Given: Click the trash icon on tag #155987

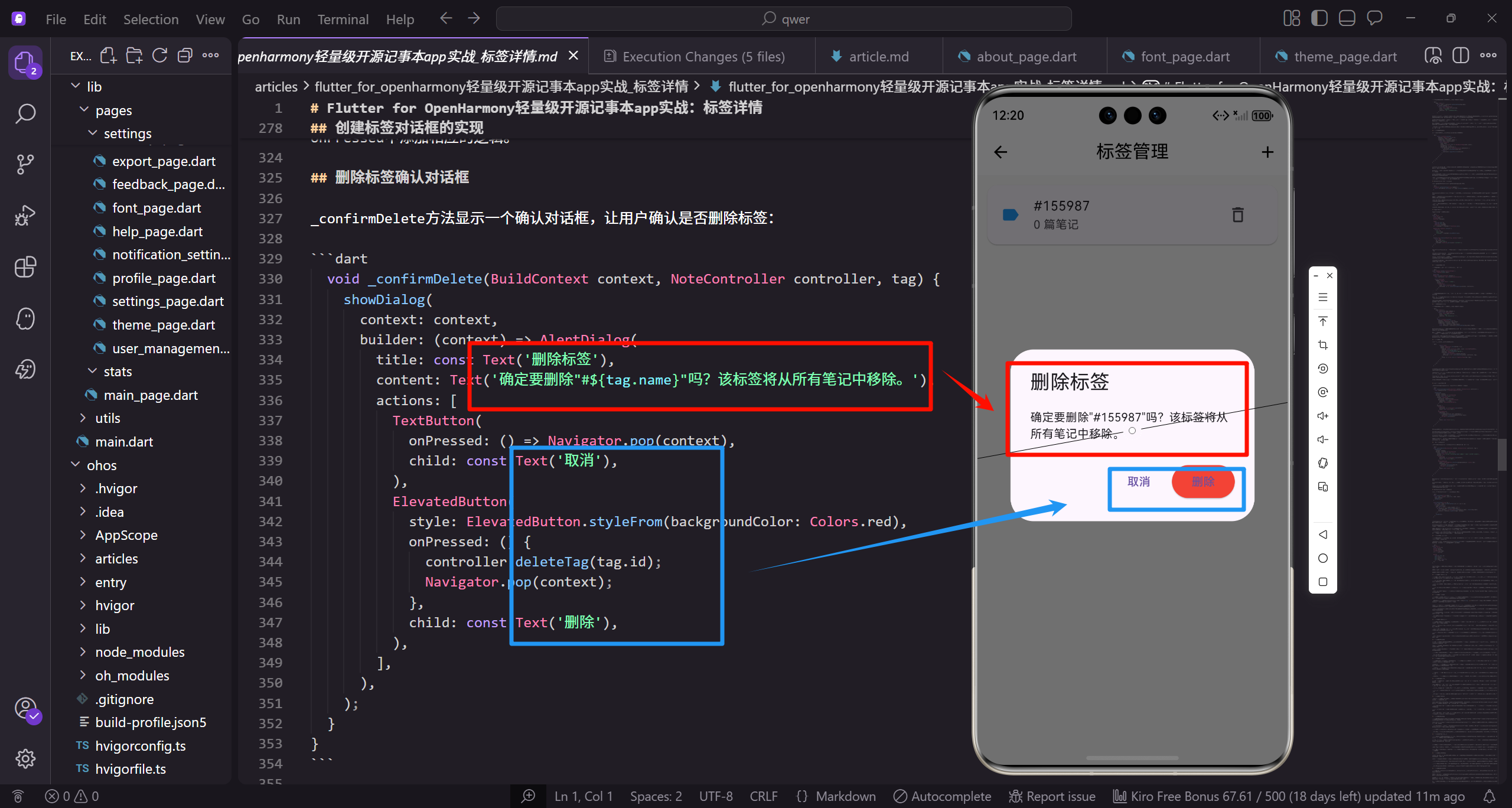Looking at the screenshot, I should 1238,214.
